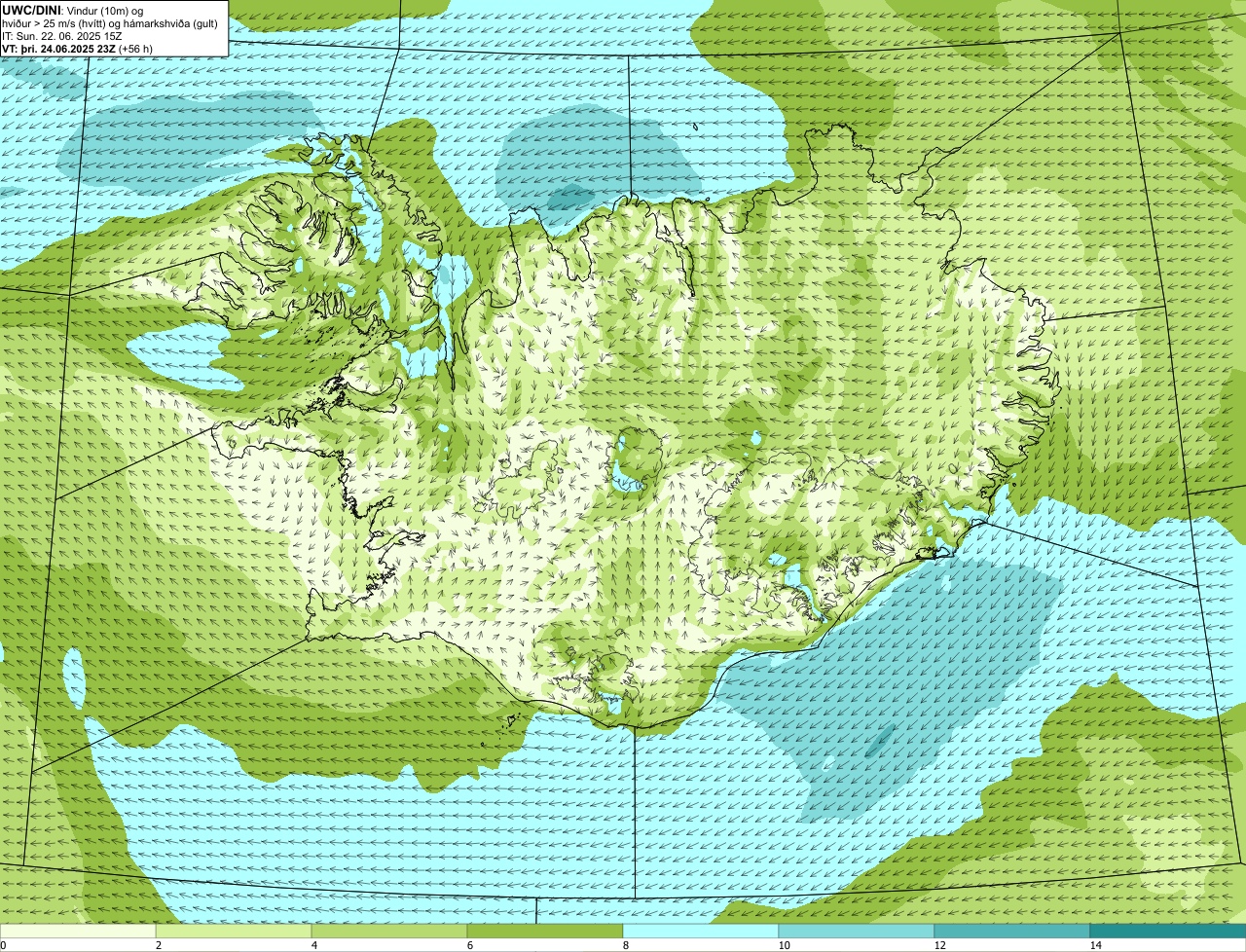Click the dark teal swatch above 14 m/s
1246x952 pixels.
pyautogui.click(x=1168, y=931)
